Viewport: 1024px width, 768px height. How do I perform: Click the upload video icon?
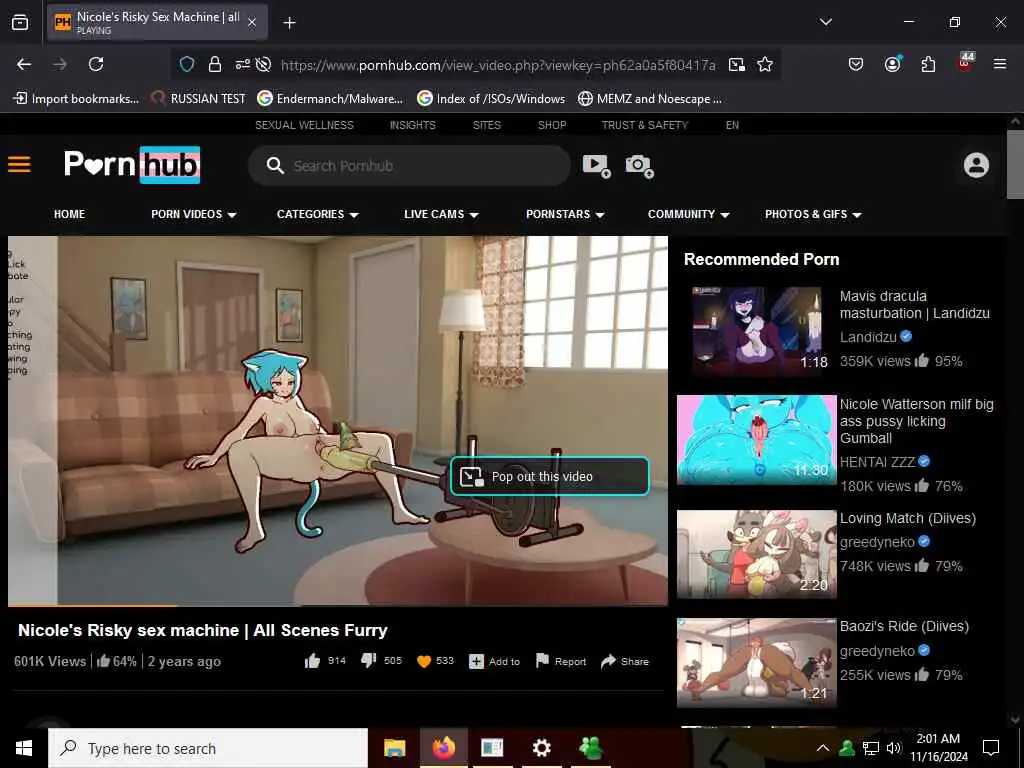click(596, 166)
